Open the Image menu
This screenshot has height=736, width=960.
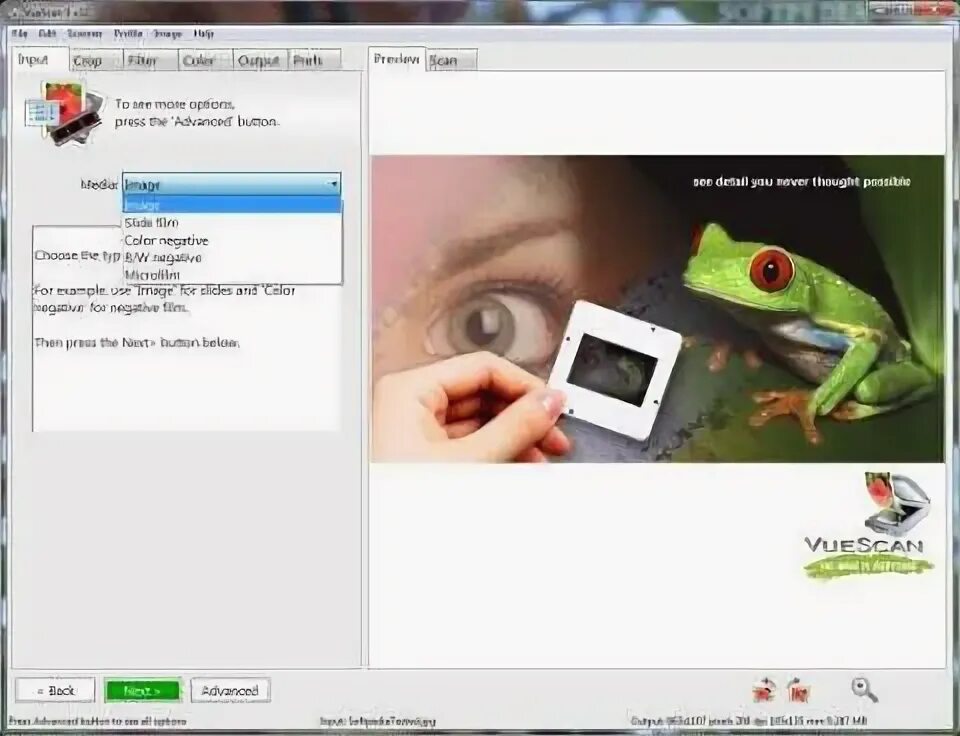[166, 32]
